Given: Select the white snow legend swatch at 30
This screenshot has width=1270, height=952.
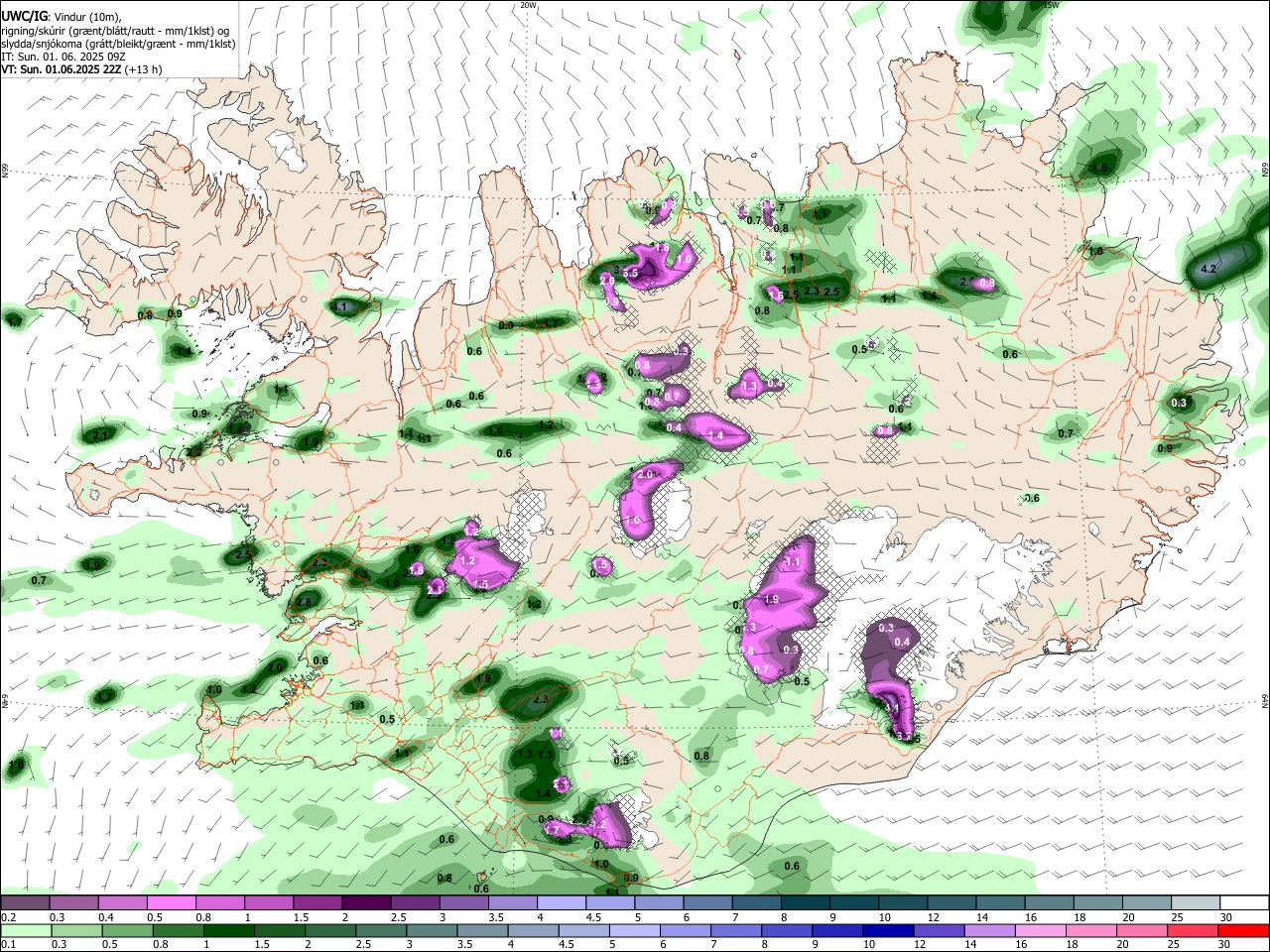Looking at the screenshot, I should pos(1245,903).
